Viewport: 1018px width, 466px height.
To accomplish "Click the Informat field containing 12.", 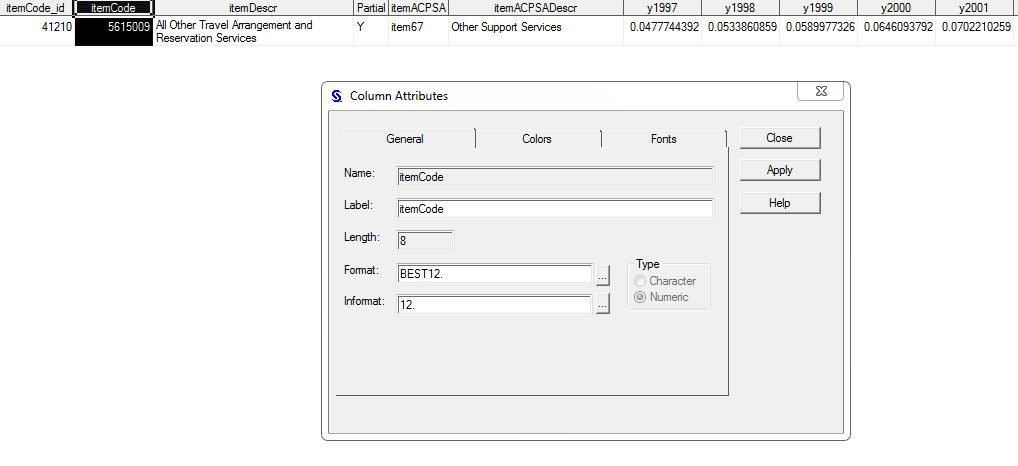I will click(494, 305).
